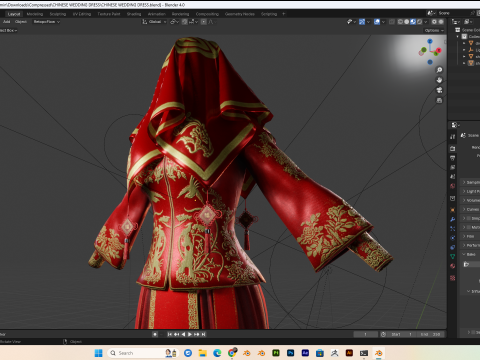480x360 pixels.
Task: Switch to the Scripting workspace tab
Action: coord(269,14)
